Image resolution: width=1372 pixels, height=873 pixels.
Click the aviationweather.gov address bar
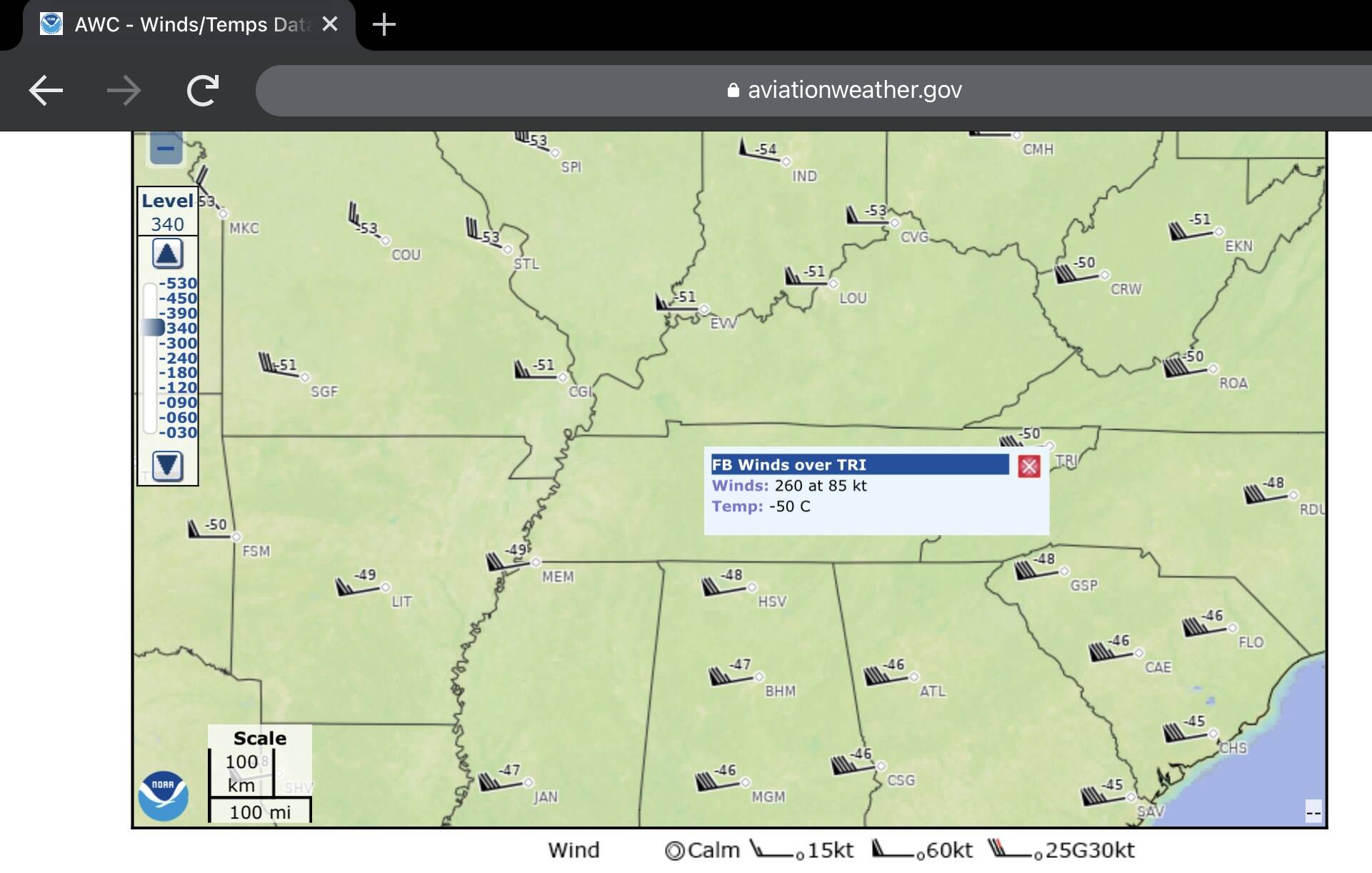[814, 91]
